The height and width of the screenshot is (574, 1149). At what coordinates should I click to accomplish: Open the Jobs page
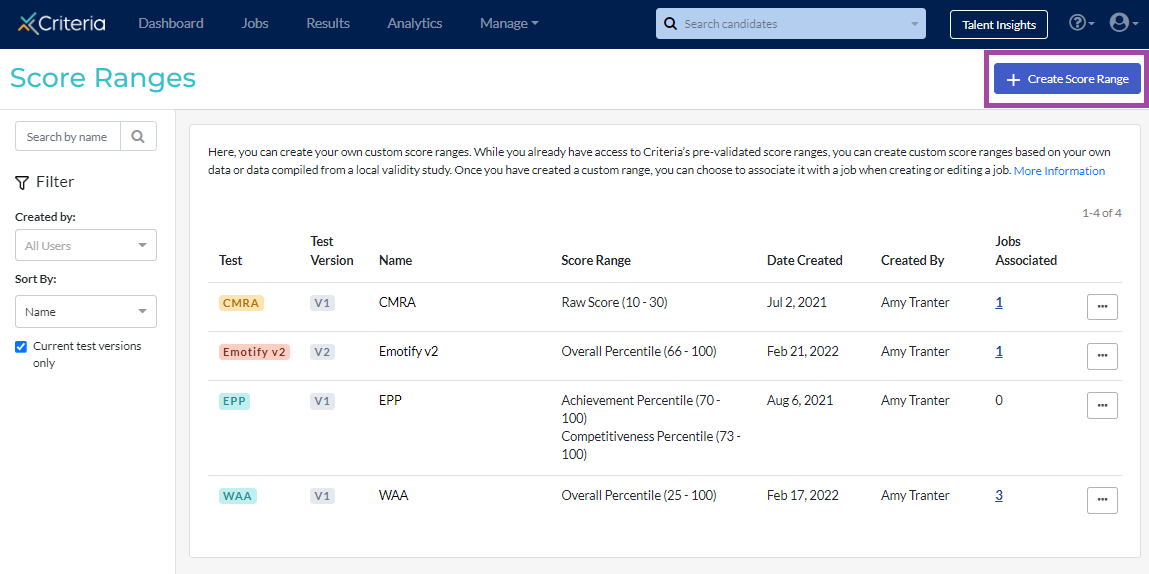click(x=255, y=23)
